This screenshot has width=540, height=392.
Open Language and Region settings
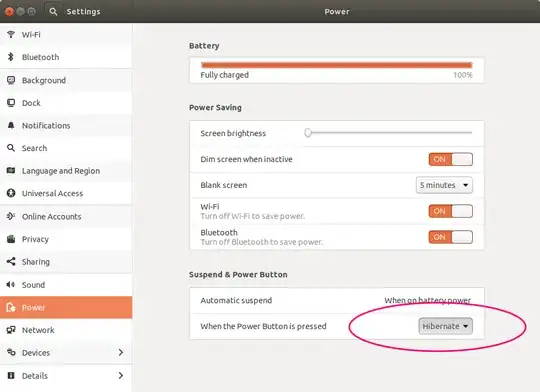[x=66, y=171]
